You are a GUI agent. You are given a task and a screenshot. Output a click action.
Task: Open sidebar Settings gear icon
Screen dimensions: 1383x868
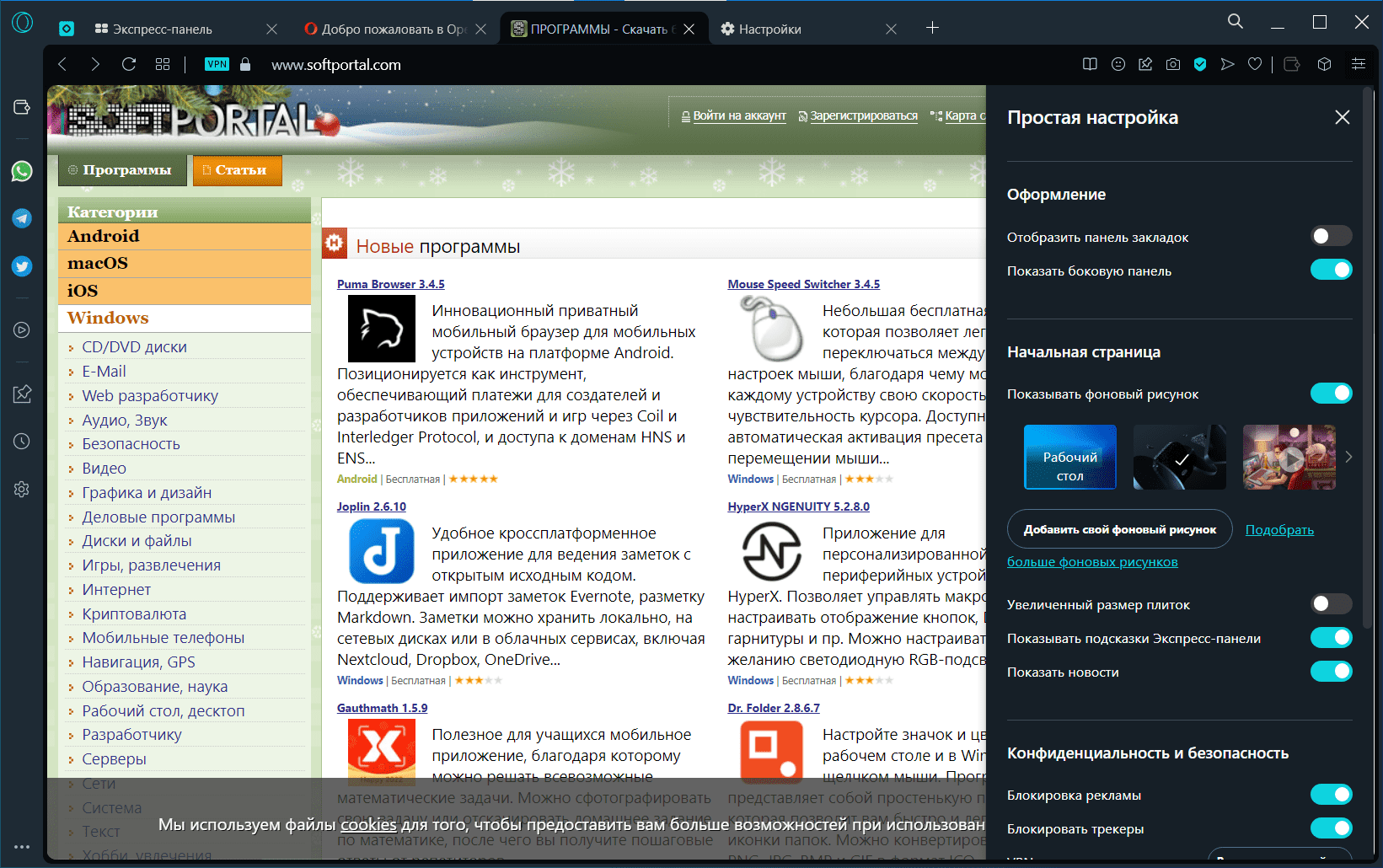click(22, 489)
